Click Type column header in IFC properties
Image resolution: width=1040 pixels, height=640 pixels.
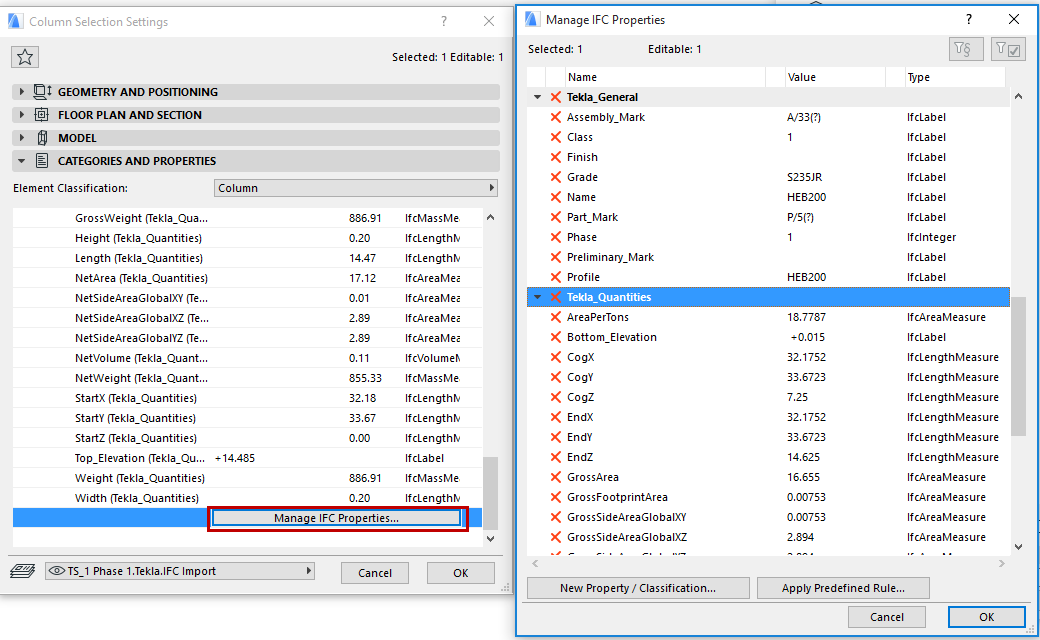tap(955, 77)
